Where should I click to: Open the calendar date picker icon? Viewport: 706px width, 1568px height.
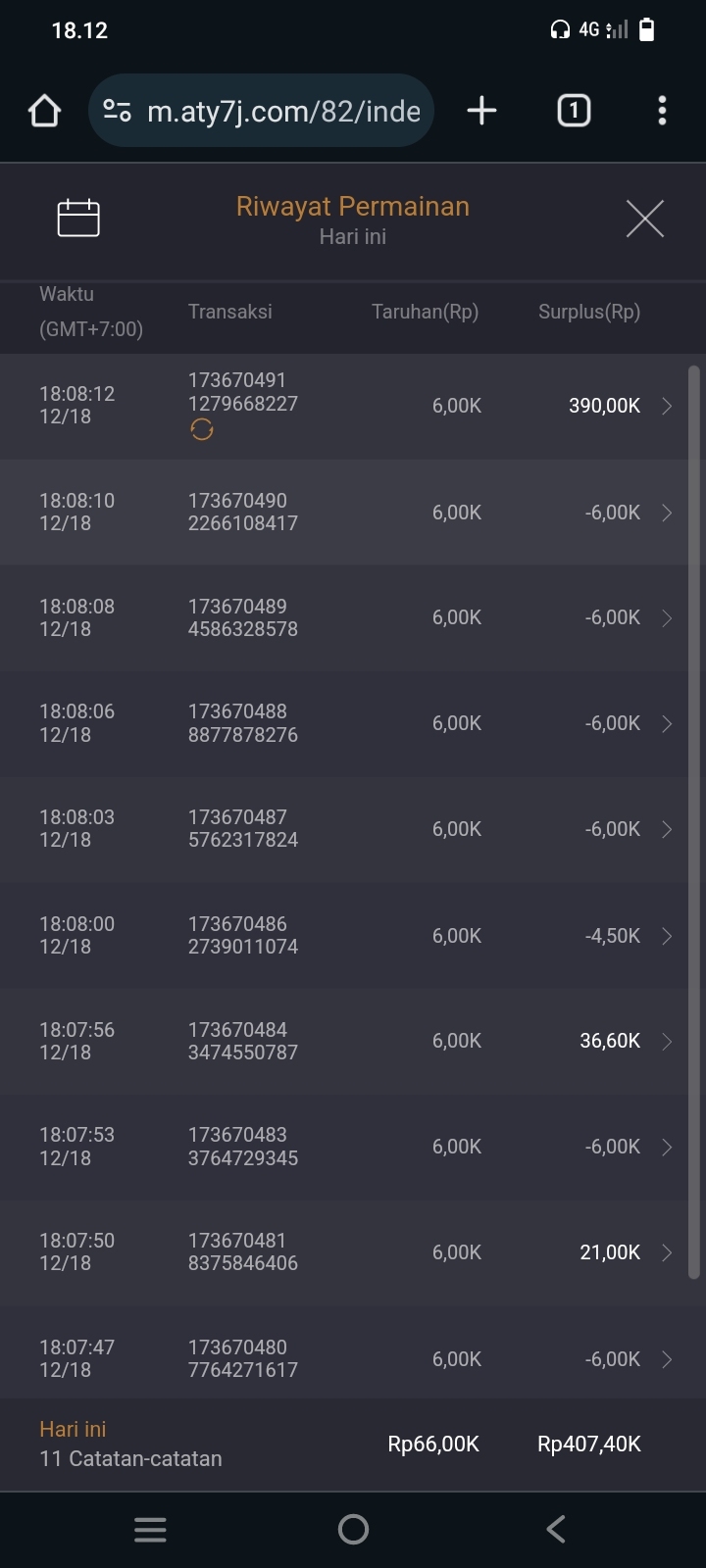pos(78,218)
